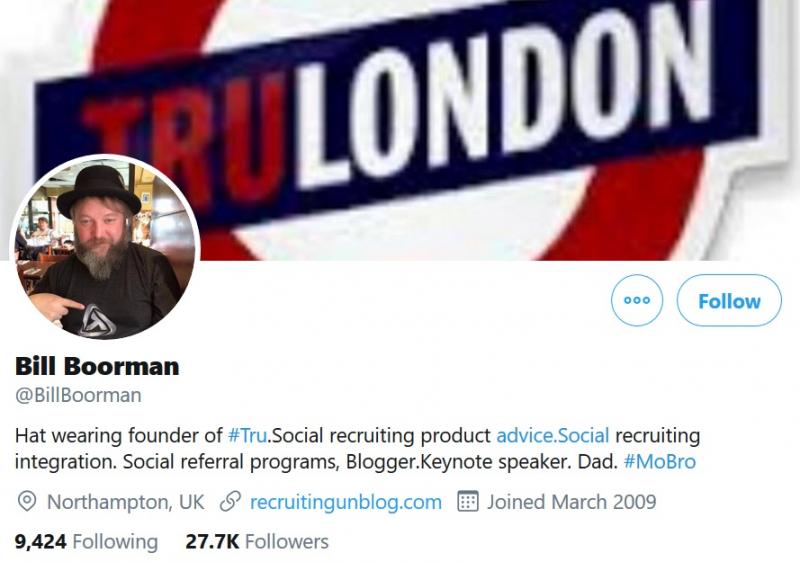The width and height of the screenshot is (800, 562).
Task: Click the @BillBoorman handle
Action: click(x=78, y=395)
